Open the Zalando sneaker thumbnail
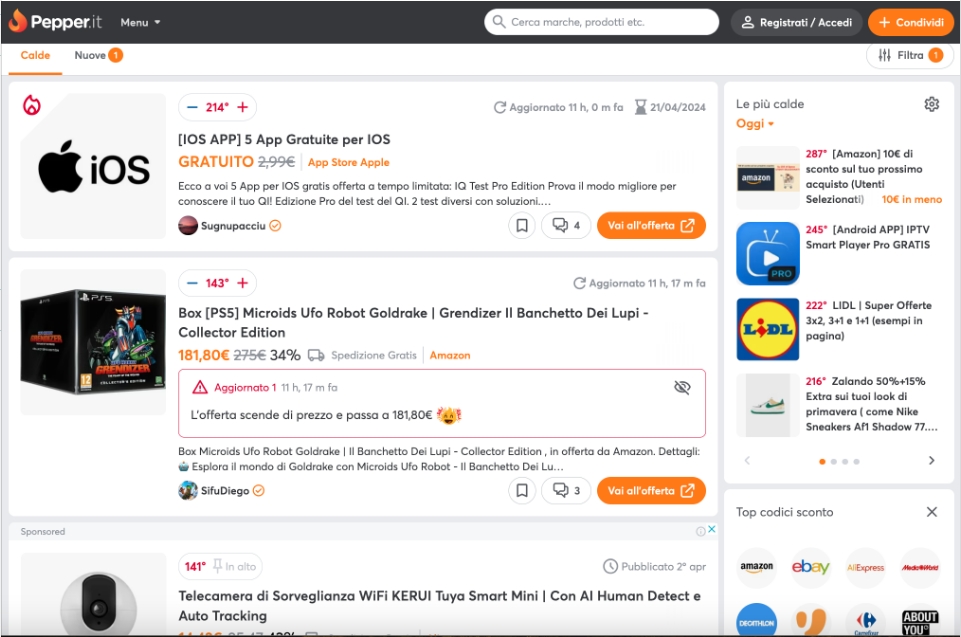This screenshot has width=961, height=637. 768,405
